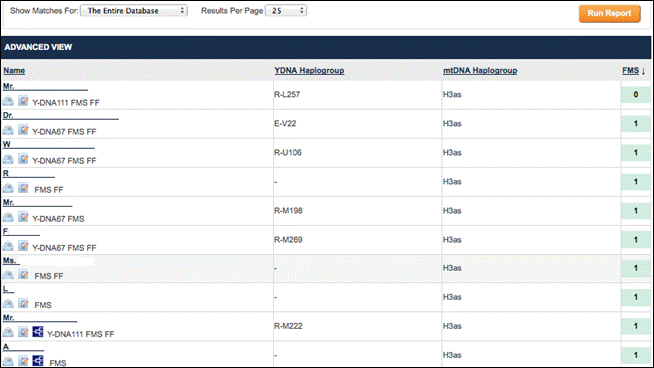Open the note icon under the name R
Screen dimensions: 654x368
[x=23, y=188]
